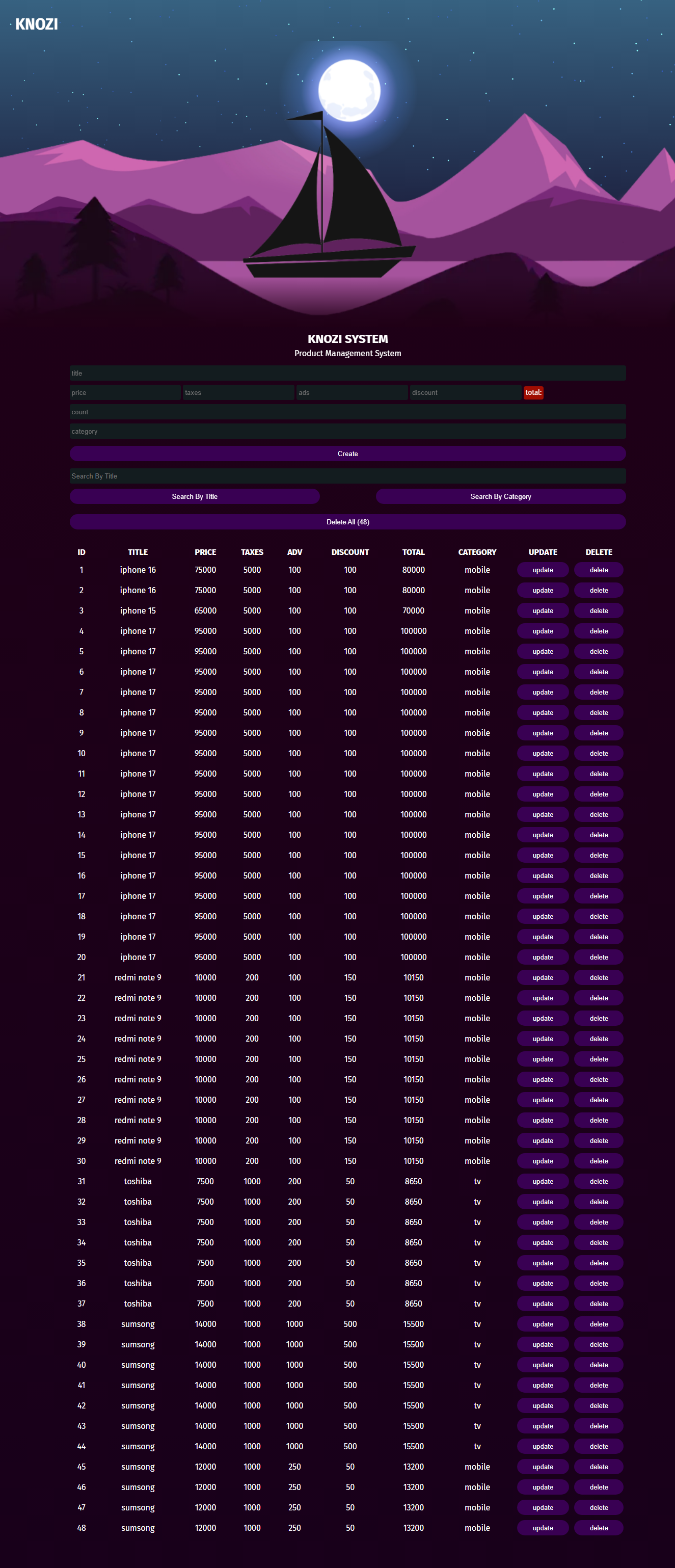Click the Search By Title input box
This screenshot has width=675, height=1568.
click(x=347, y=476)
